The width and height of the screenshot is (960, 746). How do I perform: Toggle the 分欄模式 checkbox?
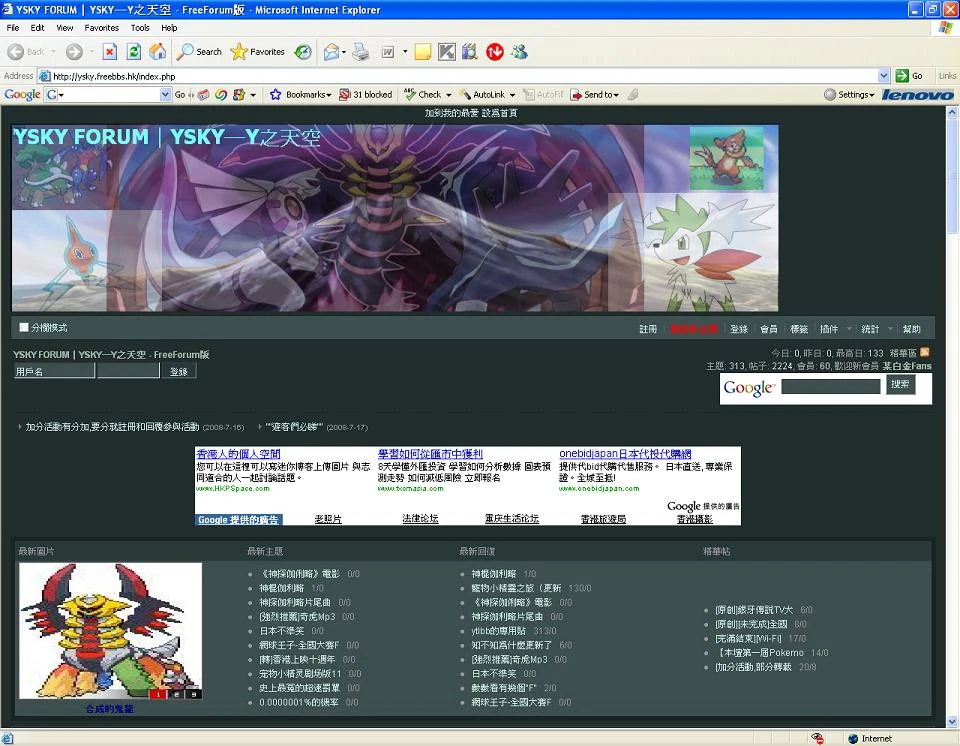(24, 328)
